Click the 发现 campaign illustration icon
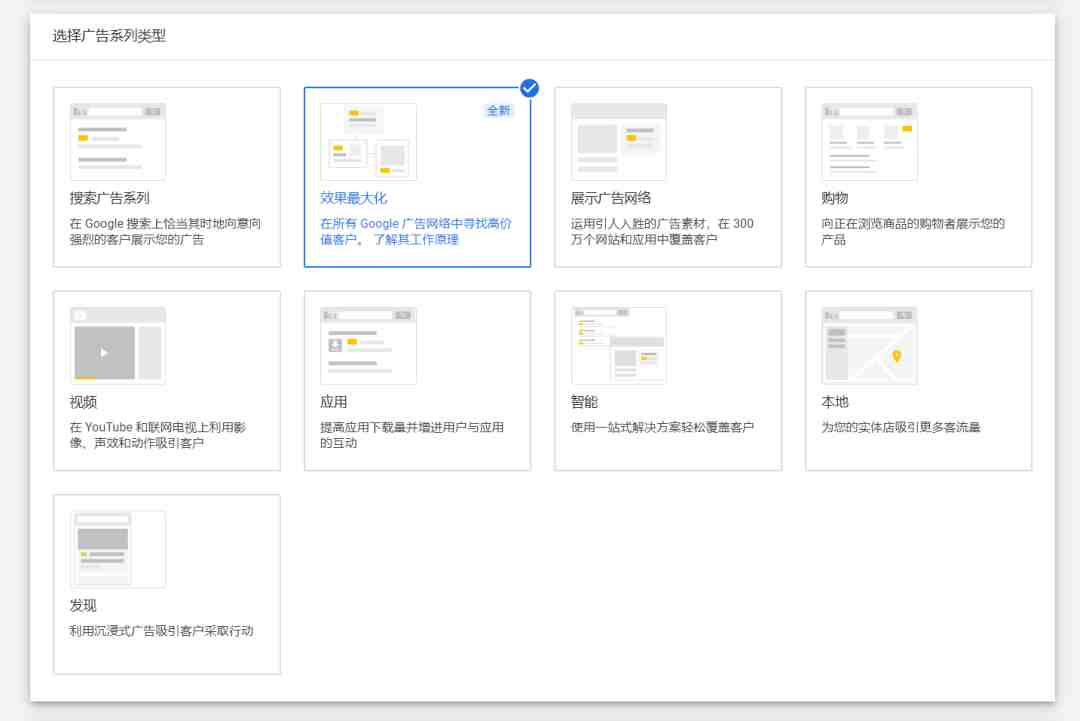Viewport: 1080px width, 721px height. coord(118,549)
